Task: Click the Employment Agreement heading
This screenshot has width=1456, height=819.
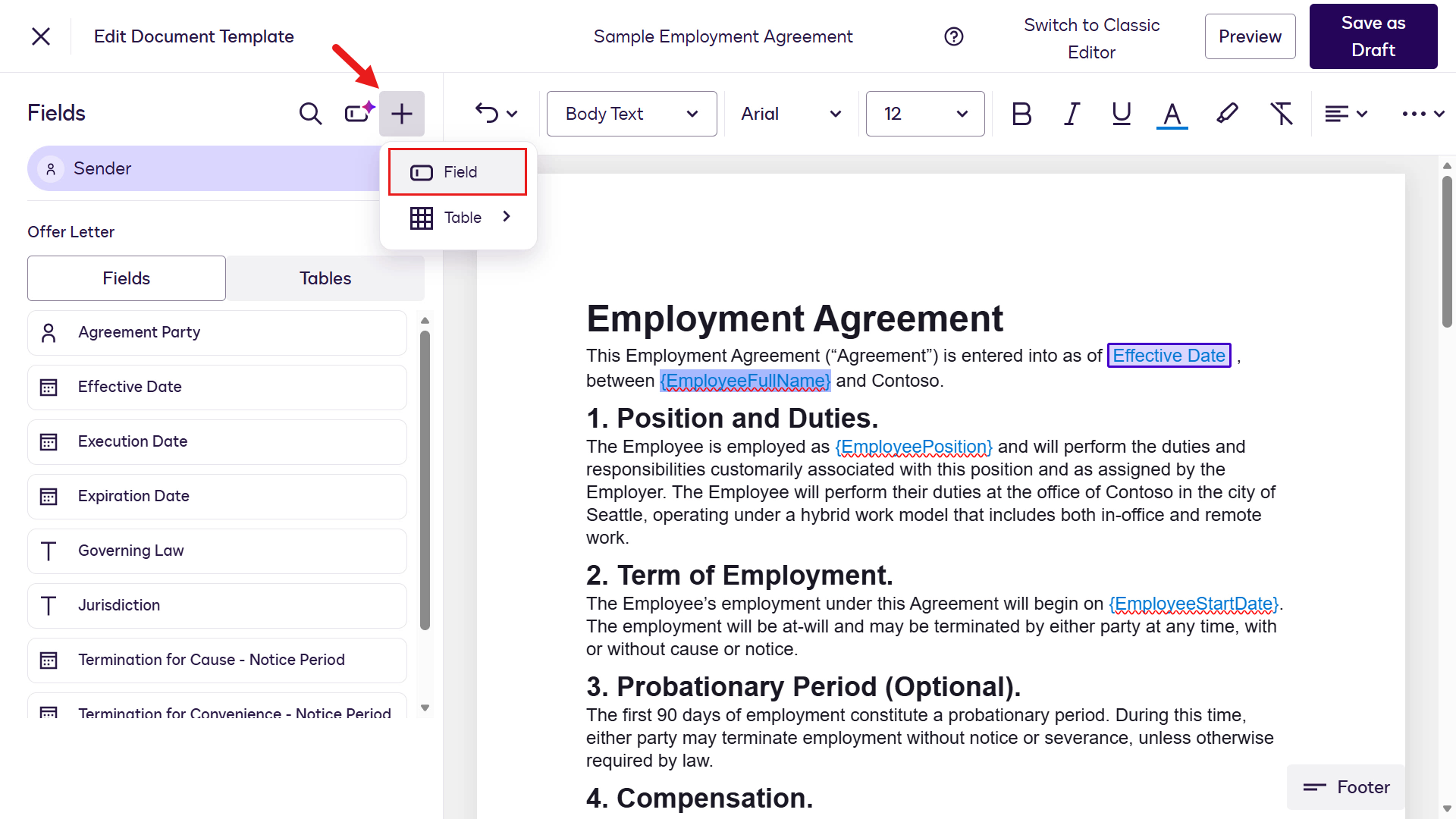Action: point(795,318)
